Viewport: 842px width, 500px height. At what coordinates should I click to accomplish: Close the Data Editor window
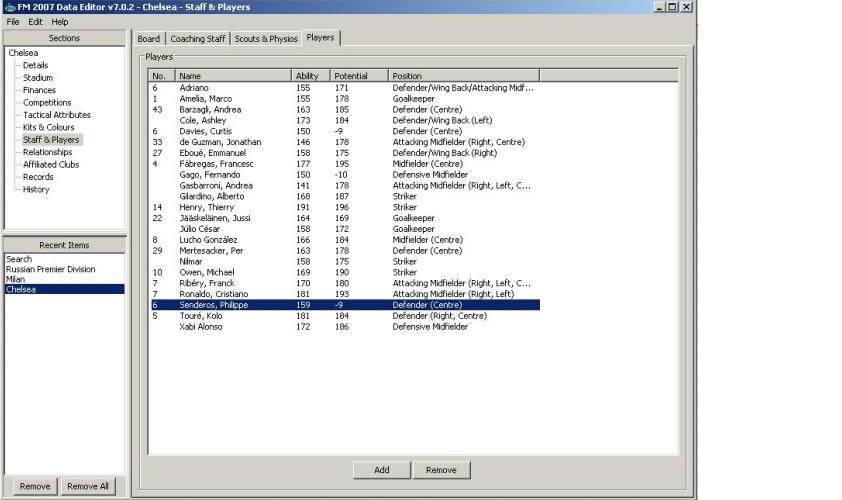point(686,6)
